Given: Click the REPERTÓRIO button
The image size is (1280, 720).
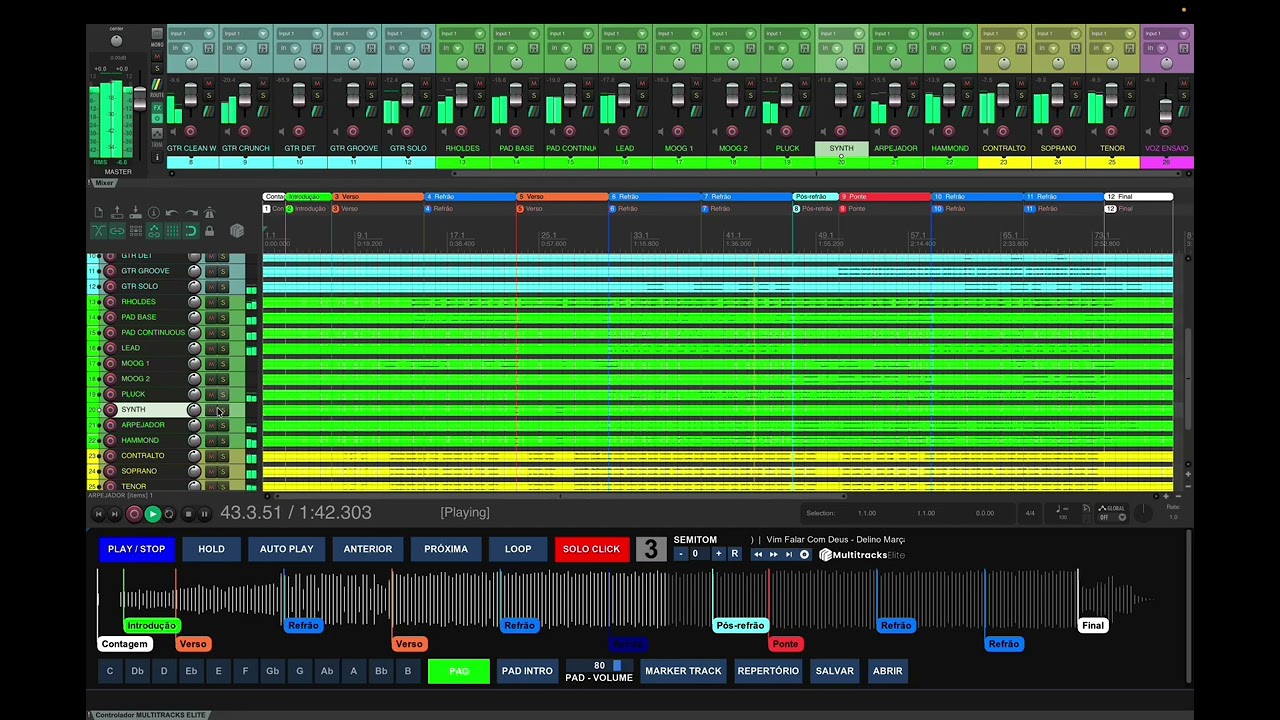Looking at the screenshot, I should point(768,671).
